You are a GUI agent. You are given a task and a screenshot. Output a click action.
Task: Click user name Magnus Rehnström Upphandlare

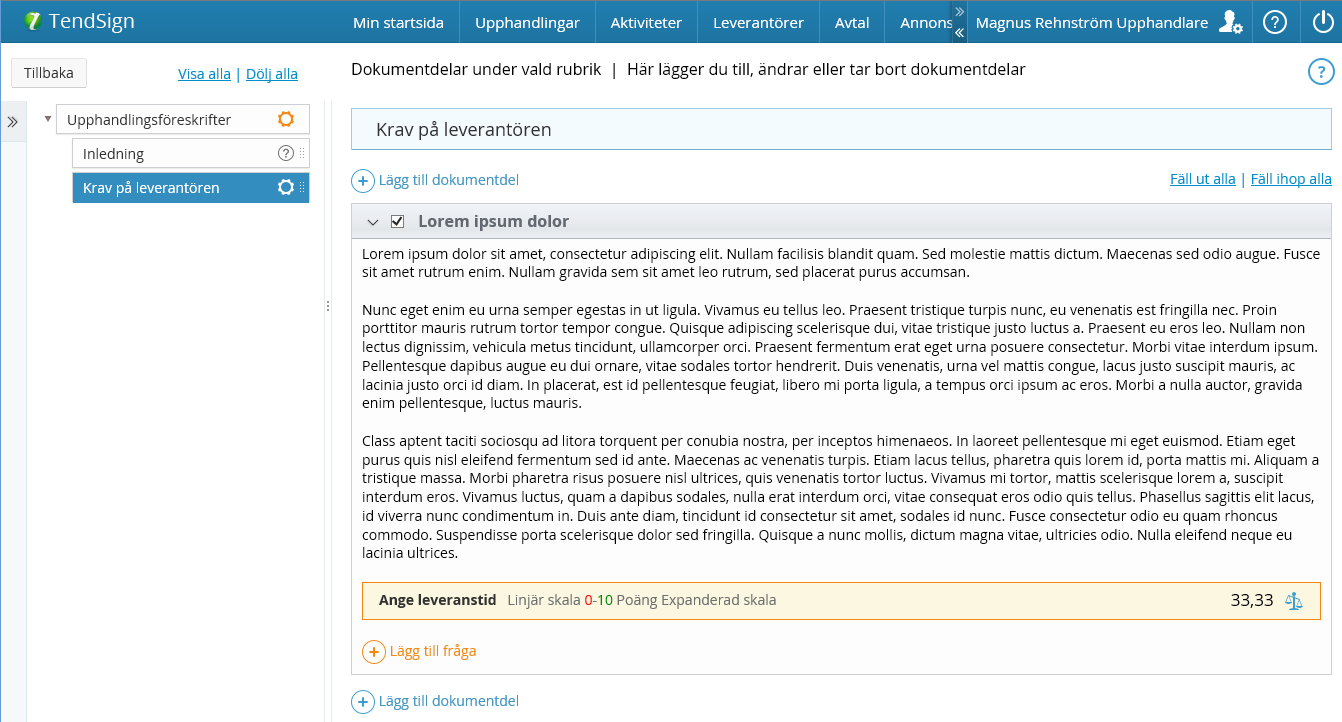coord(1091,22)
